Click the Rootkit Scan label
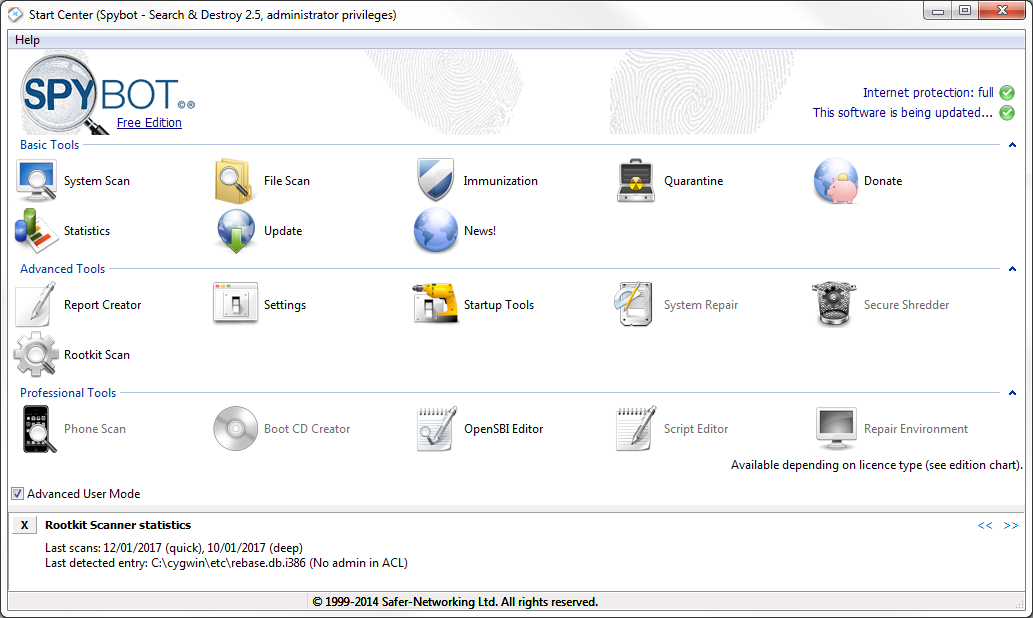 click(97, 354)
